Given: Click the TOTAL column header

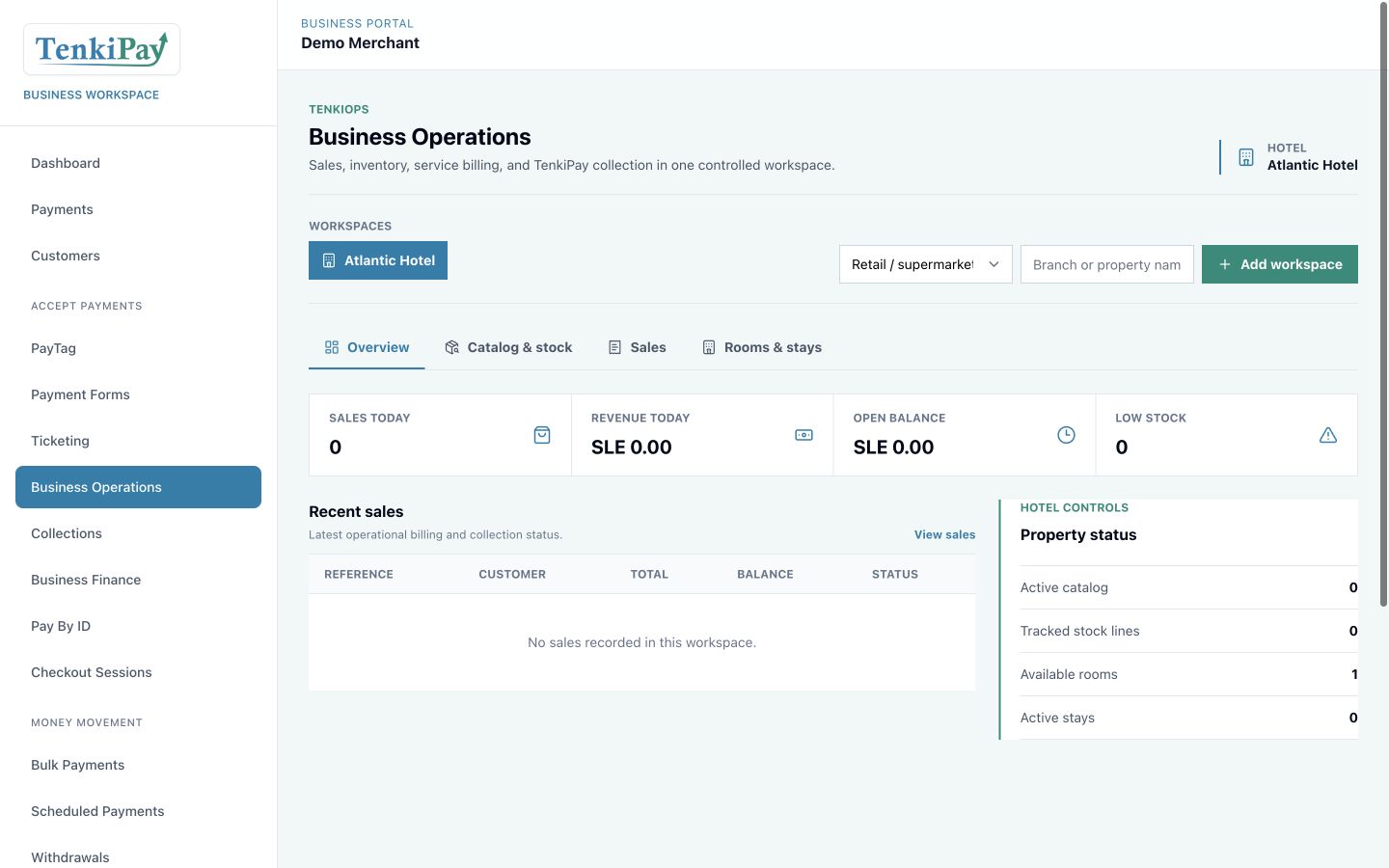Looking at the screenshot, I should [649, 574].
